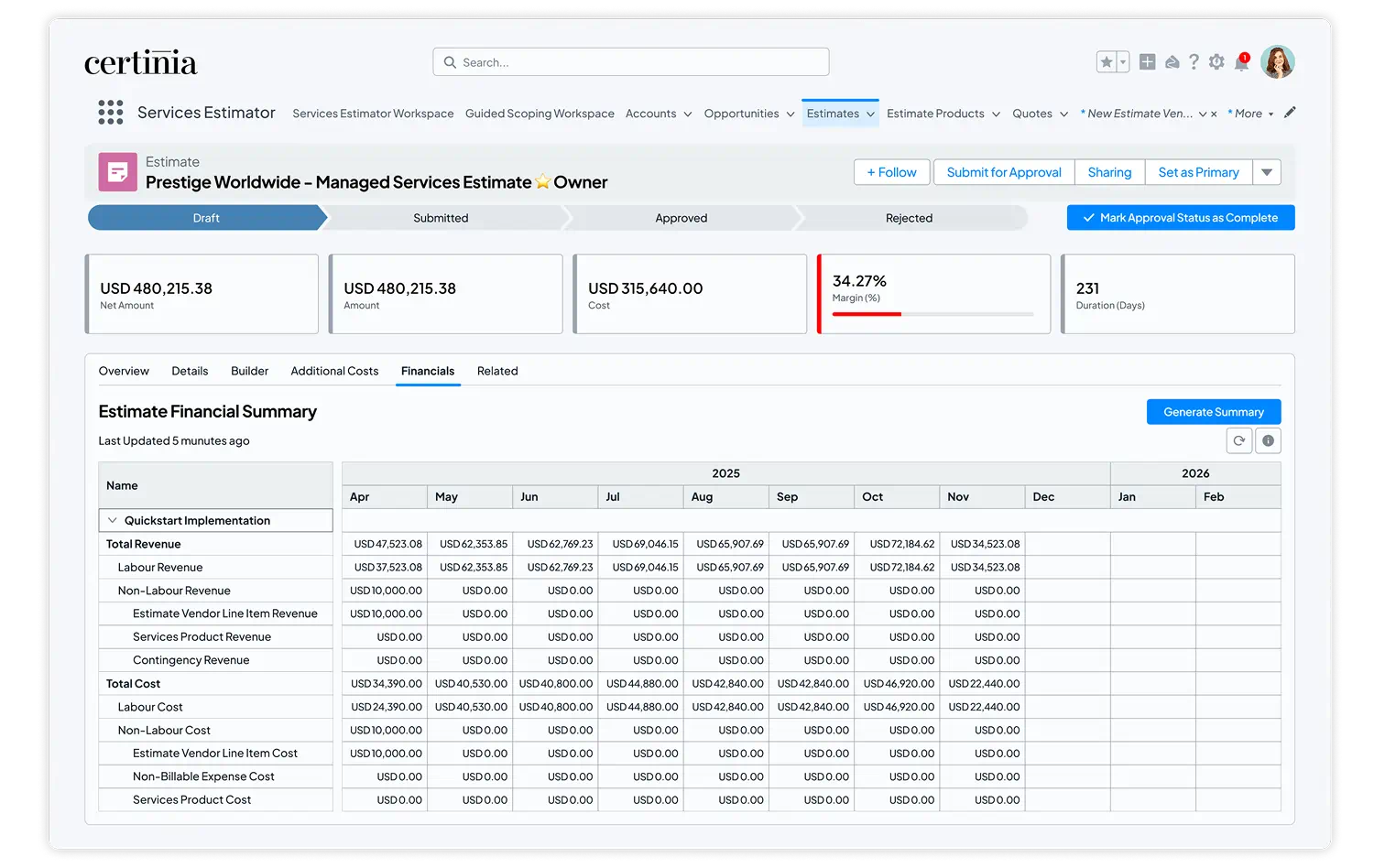Open the user profile avatar
The height and width of the screenshot is (868, 1374).
point(1277,62)
